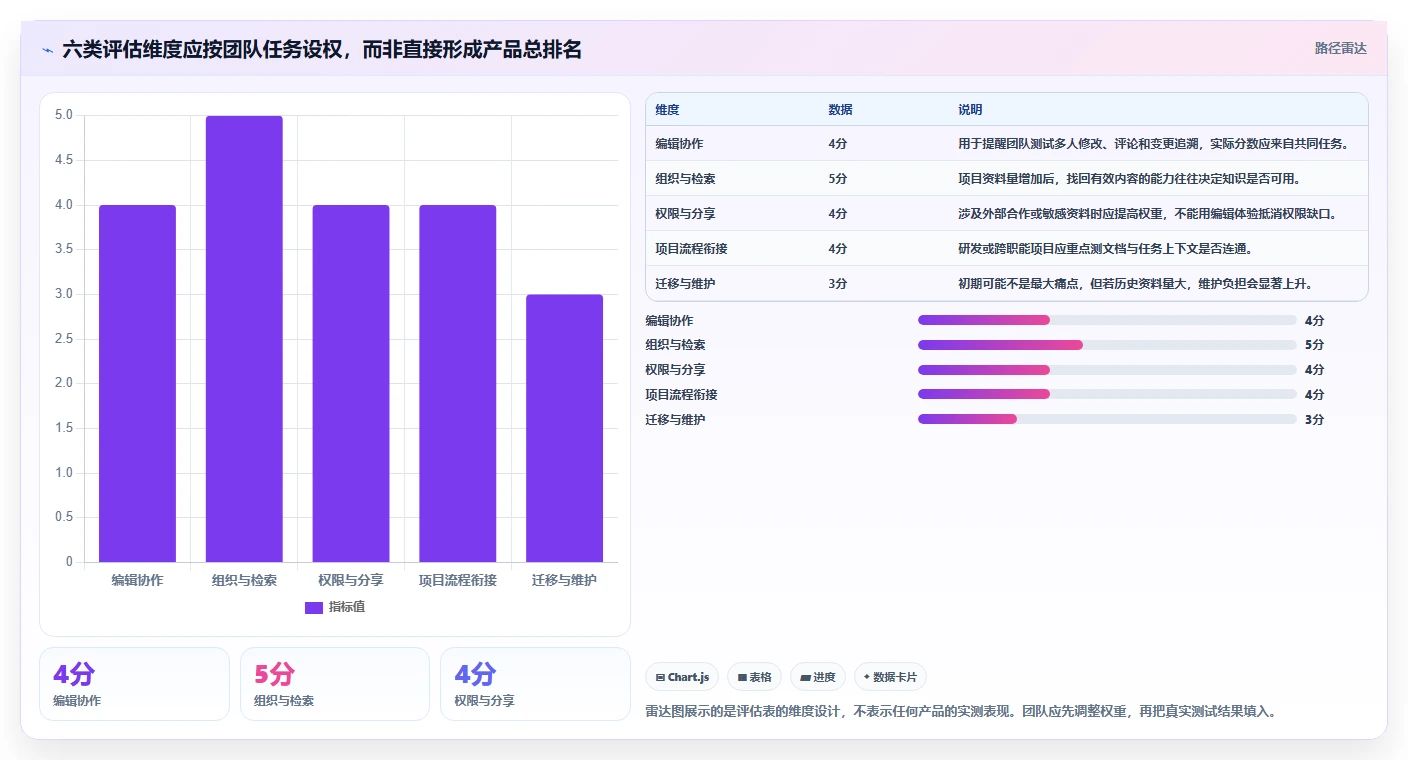Click the 路径雷达 label in header
Viewport: 1408px width, 760px height.
tap(1340, 48)
